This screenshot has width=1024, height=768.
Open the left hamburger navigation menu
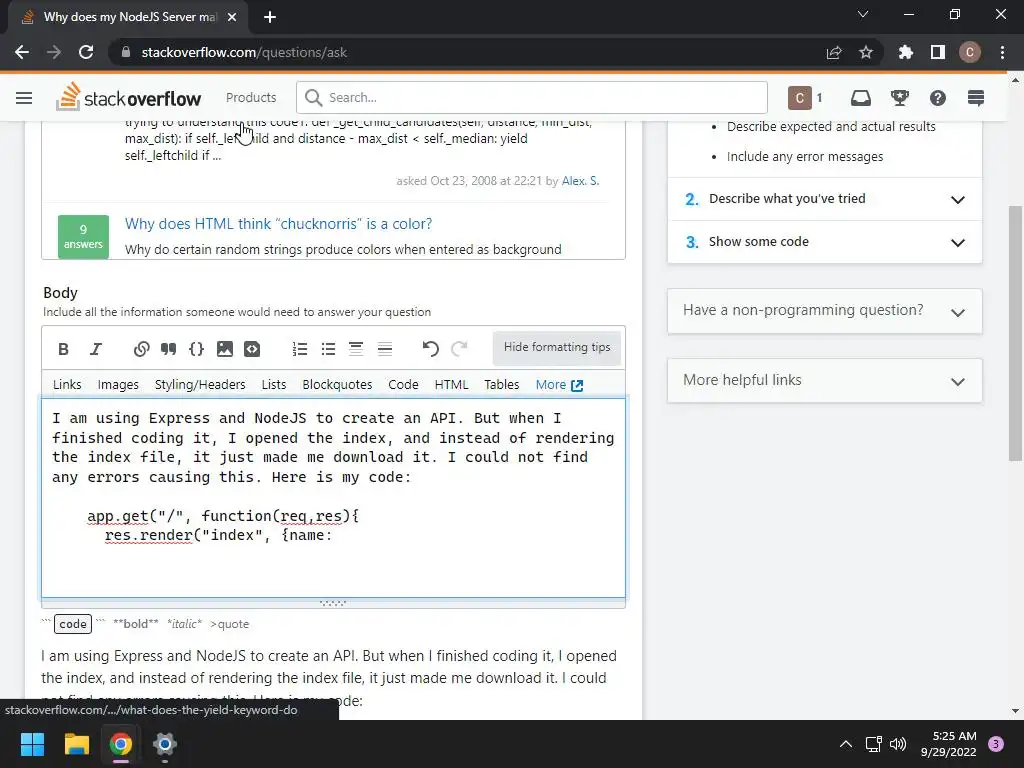point(24,98)
